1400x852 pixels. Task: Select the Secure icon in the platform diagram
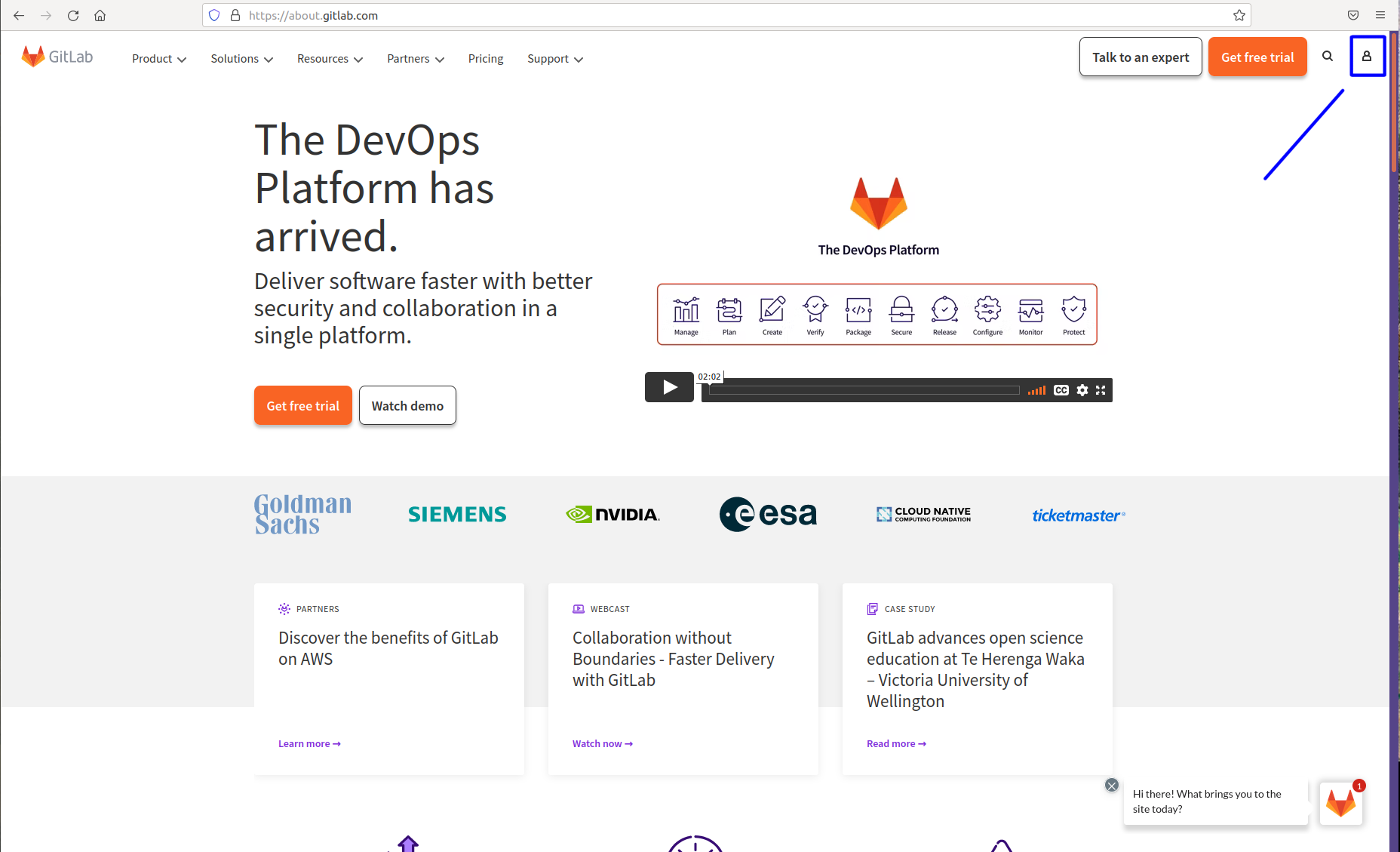pos(901,309)
